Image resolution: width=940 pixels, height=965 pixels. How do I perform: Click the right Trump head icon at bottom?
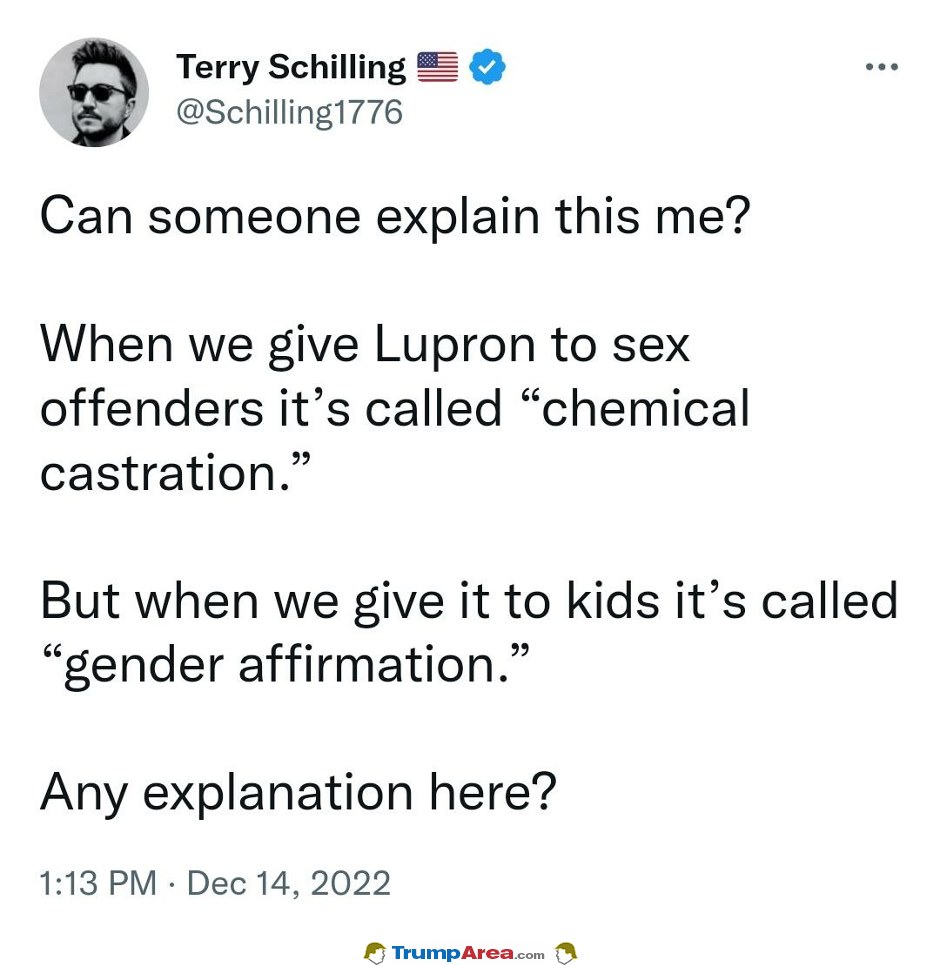pos(566,953)
